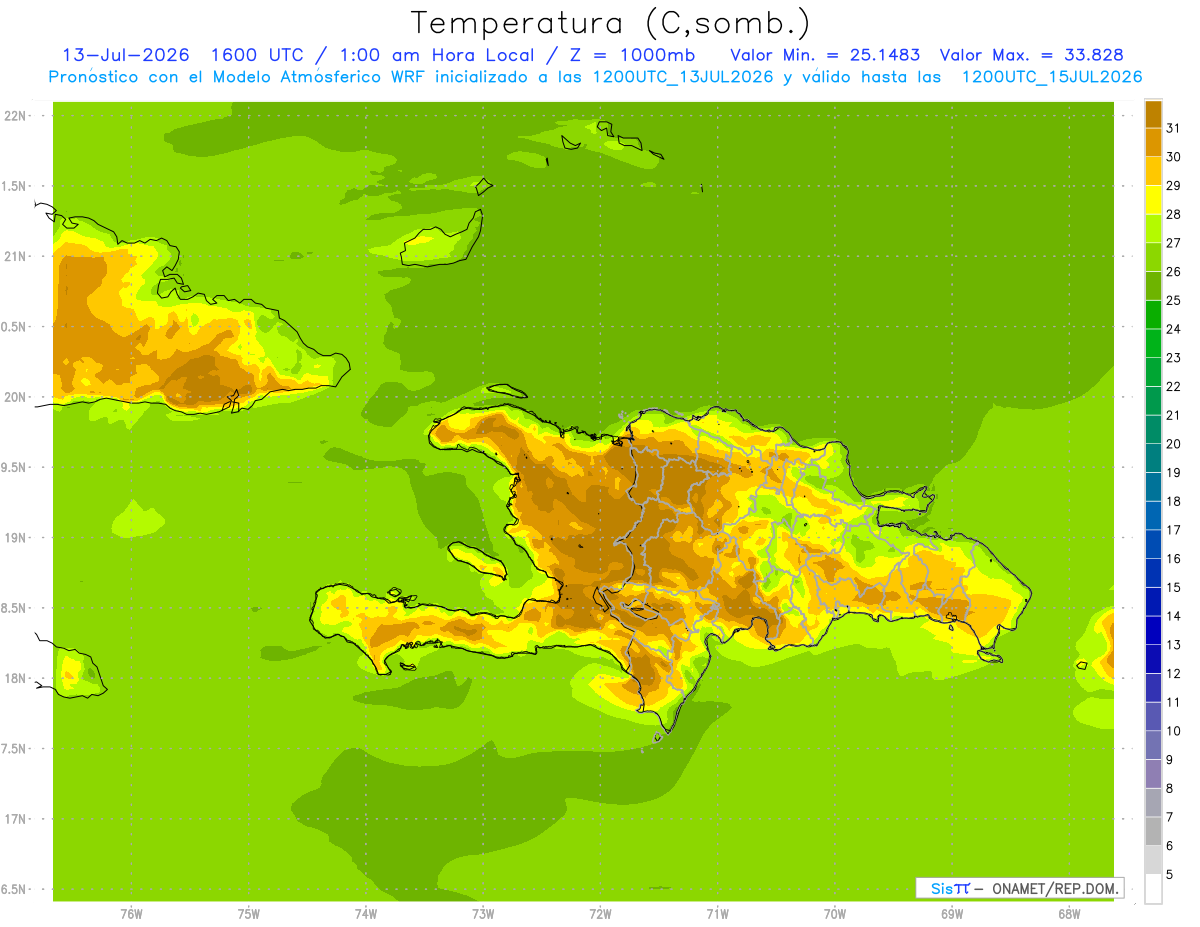Image resolution: width=1200 pixels, height=927 pixels.
Task: Click the legend value "30"
Action: [x=1173, y=157]
